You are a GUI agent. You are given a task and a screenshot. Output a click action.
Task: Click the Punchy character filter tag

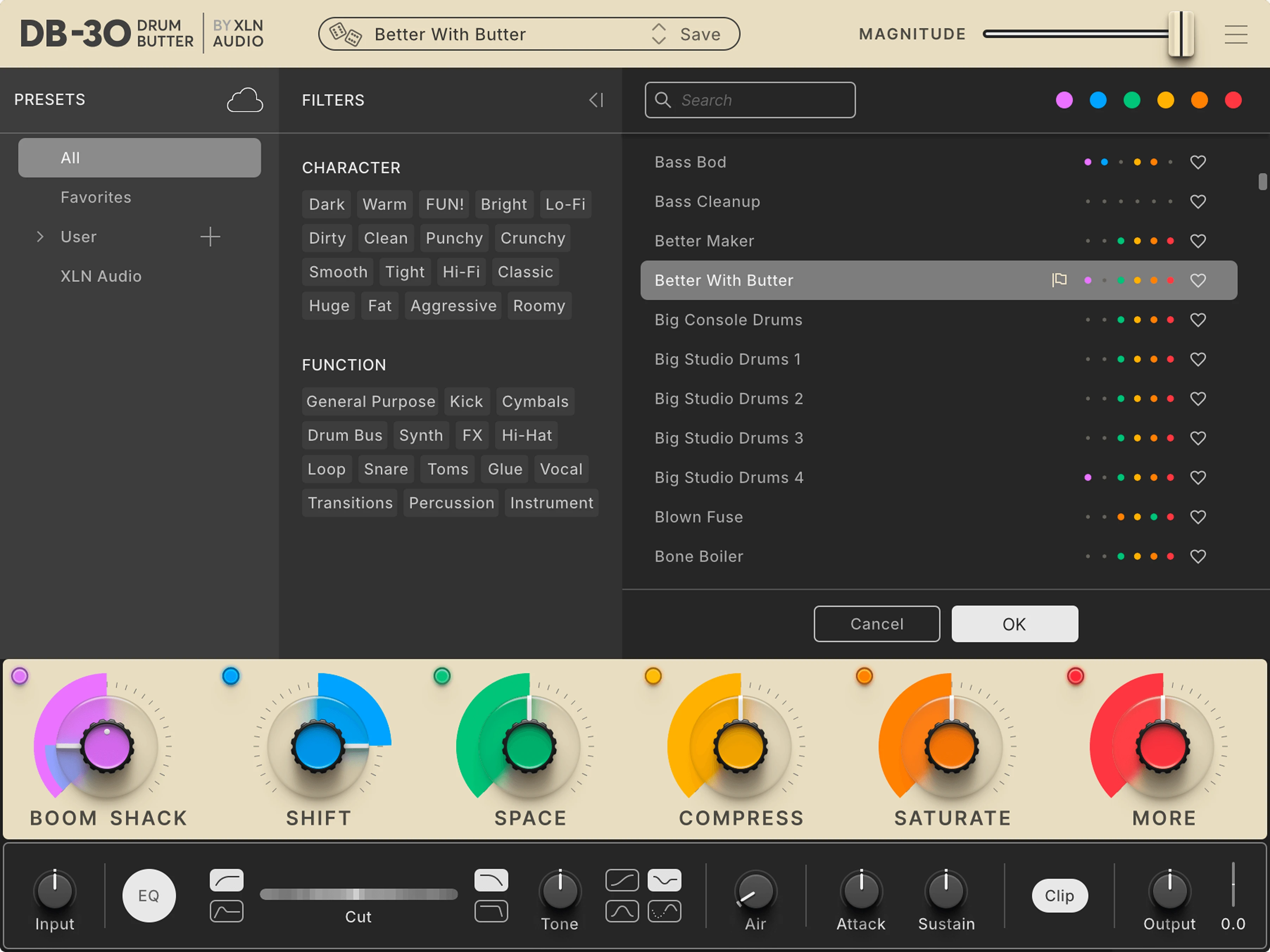click(x=454, y=238)
